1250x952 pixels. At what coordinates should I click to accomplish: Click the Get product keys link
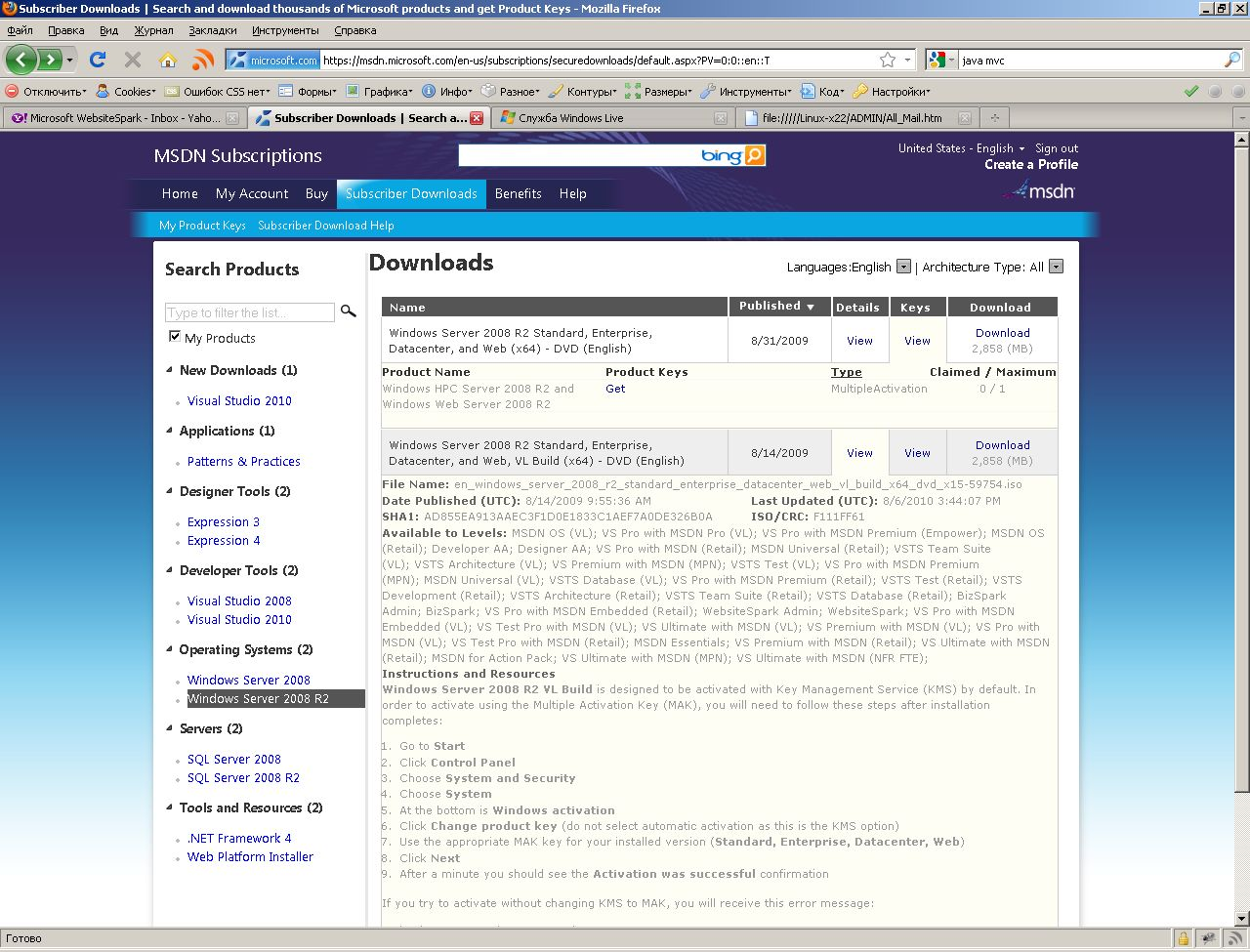615,389
